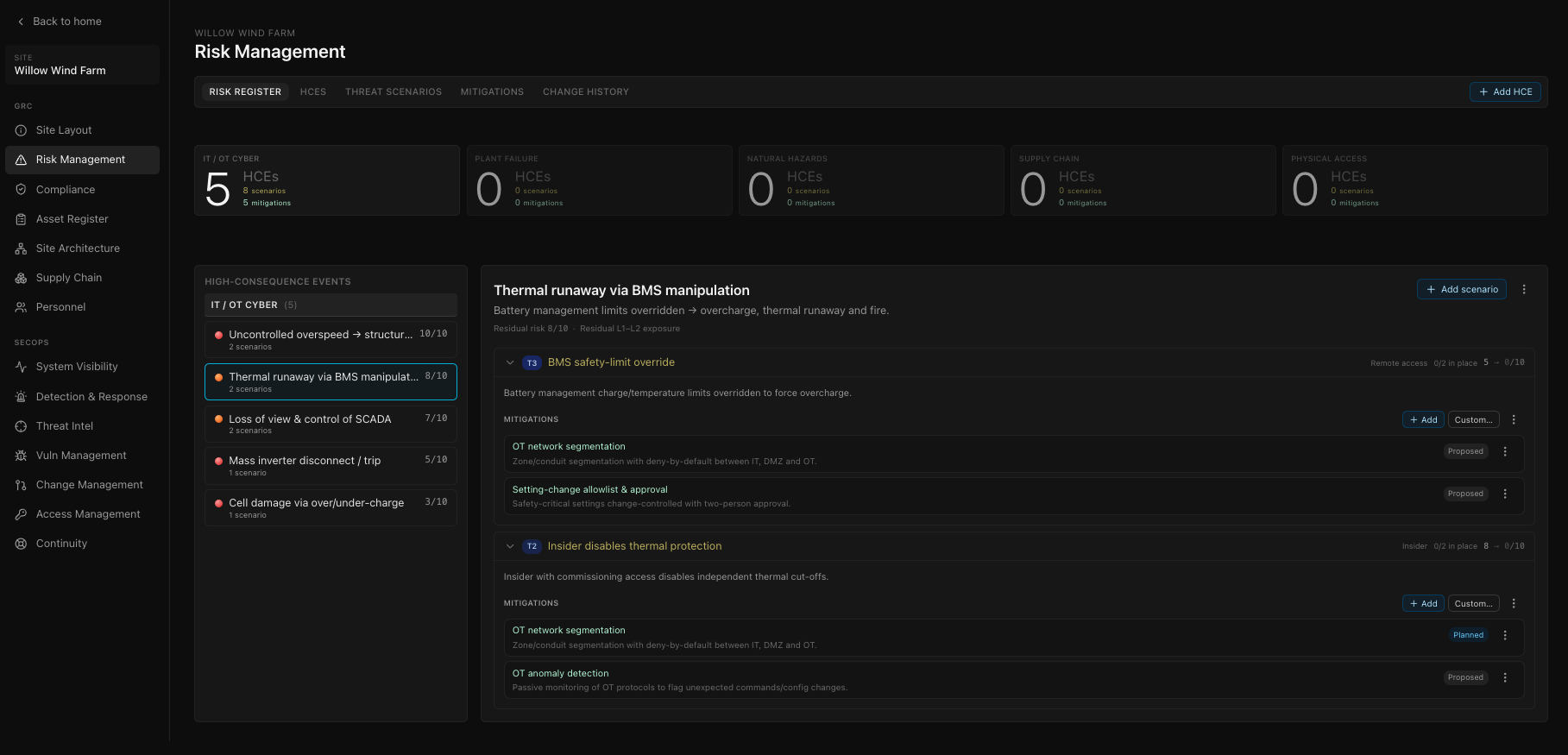Open options for Setting-change allowlist mitigation

coord(1505,494)
